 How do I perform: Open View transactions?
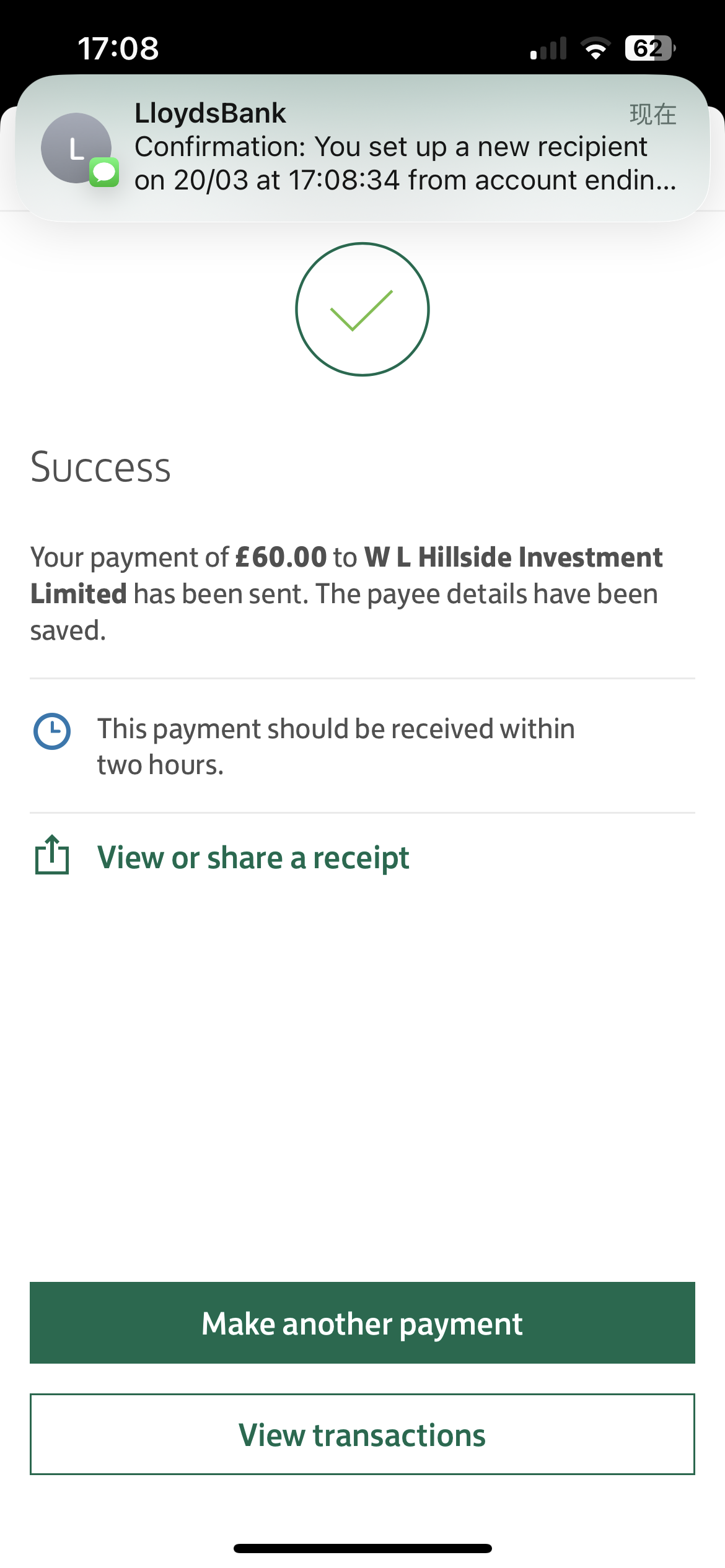(362, 1434)
